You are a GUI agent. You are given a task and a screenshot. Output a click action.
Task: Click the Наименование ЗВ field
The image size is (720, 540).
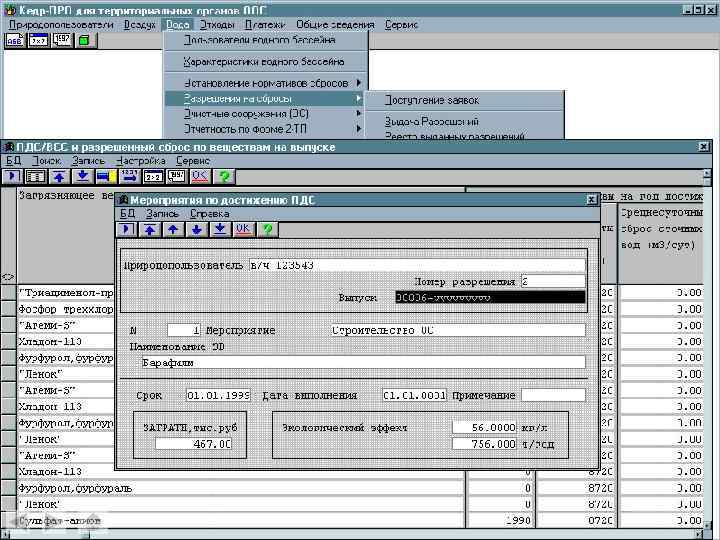coord(363,362)
